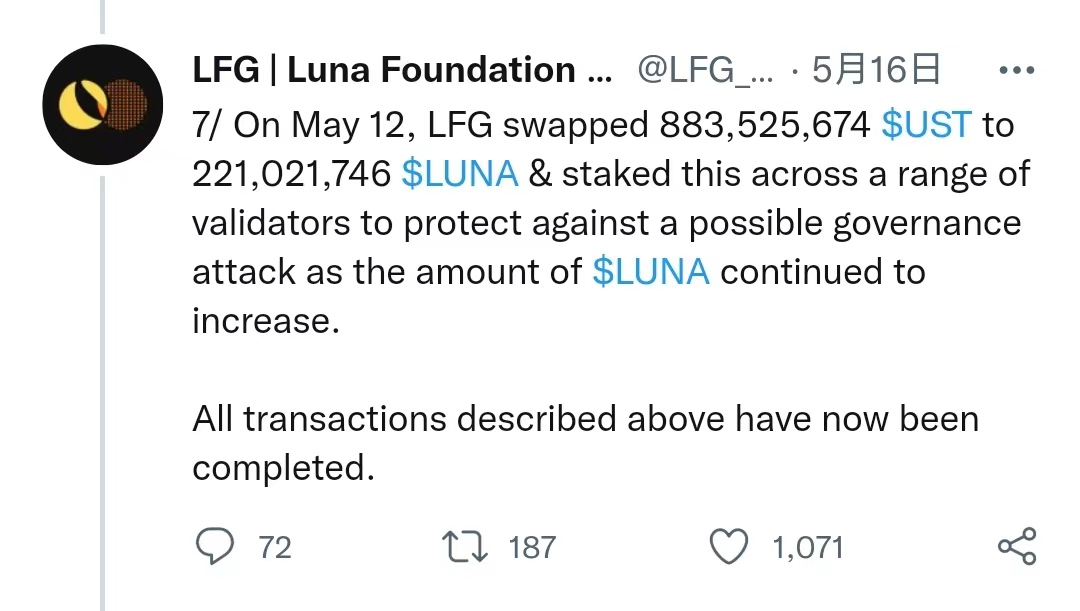Open the LFG profile avatar picture
This screenshot has height=611, width=1080.
(x=103, y=105)
